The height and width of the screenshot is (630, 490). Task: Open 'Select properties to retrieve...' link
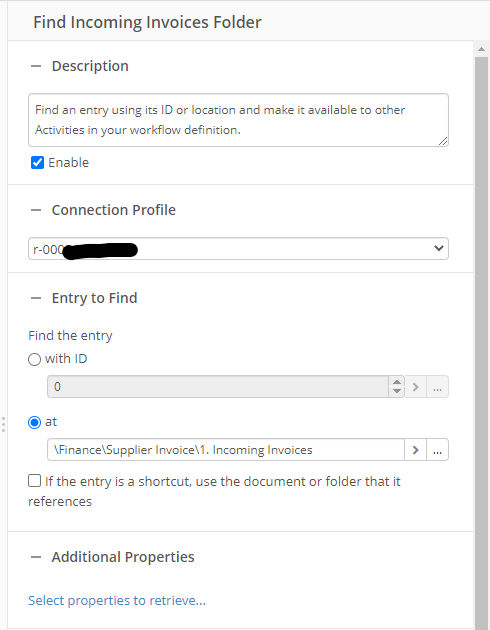[x=117, y=600]
